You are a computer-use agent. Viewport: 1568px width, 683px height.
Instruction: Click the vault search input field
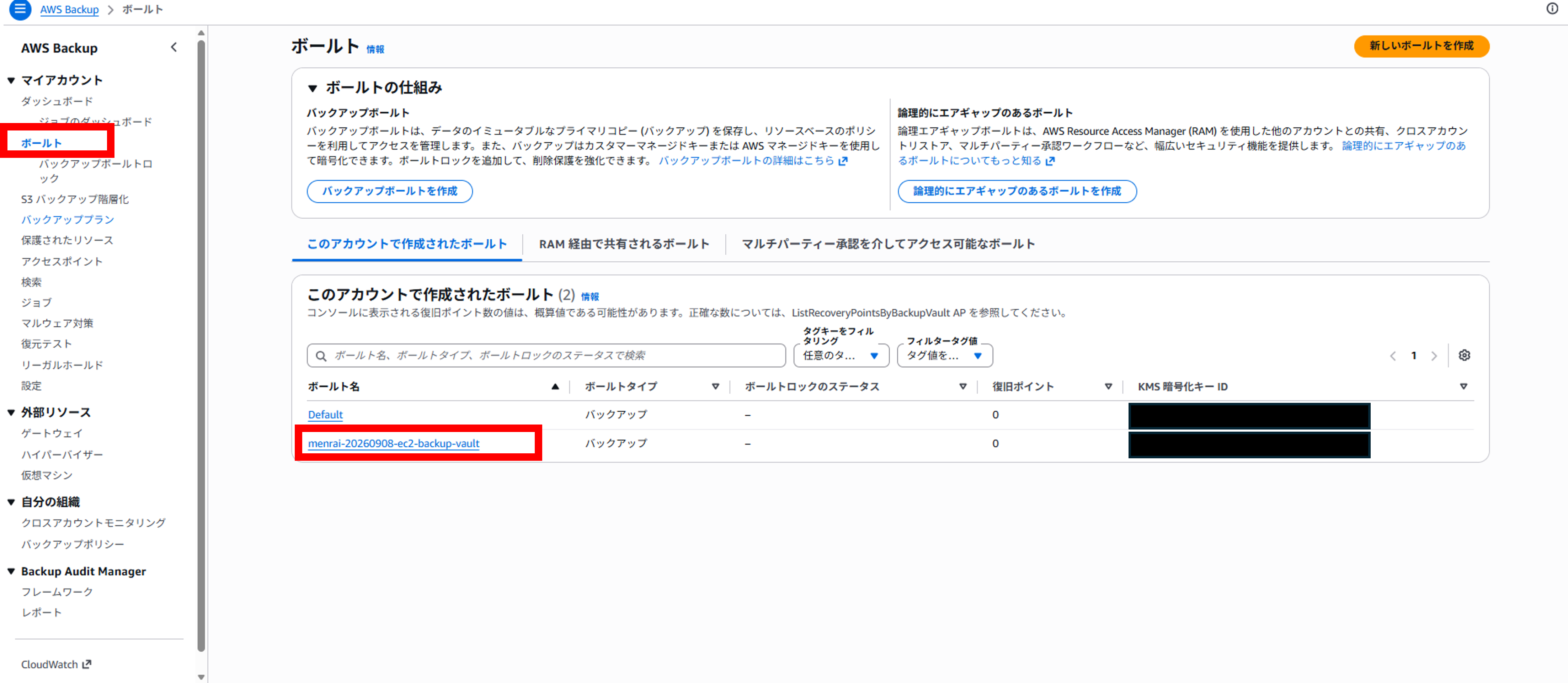pyautogui.click(x=546, y=356)
